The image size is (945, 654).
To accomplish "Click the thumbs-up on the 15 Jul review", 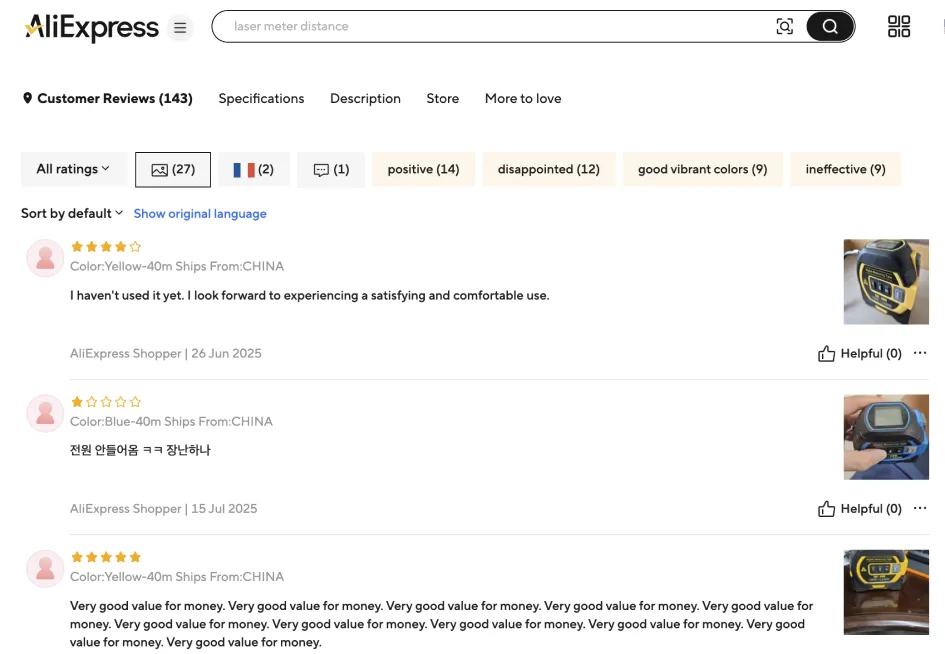I will (x=826, y=509).
